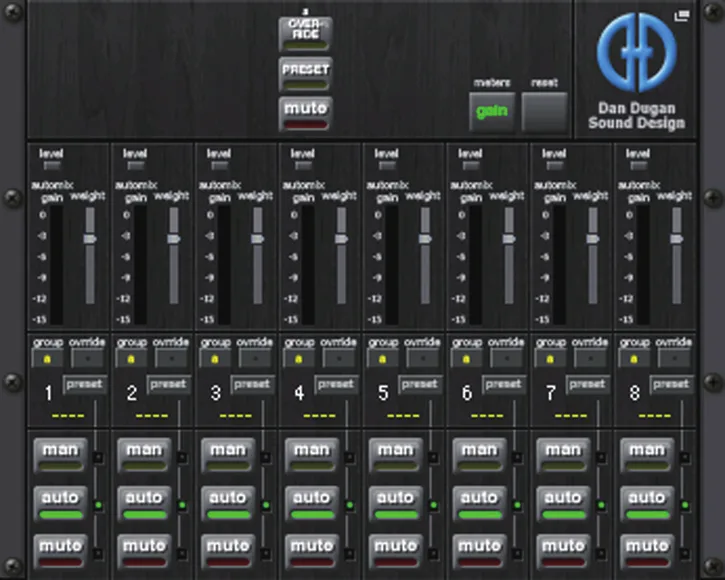Click channel 4's mute indicator square
This screenshot has width=725, height=580.
(350, 553)
